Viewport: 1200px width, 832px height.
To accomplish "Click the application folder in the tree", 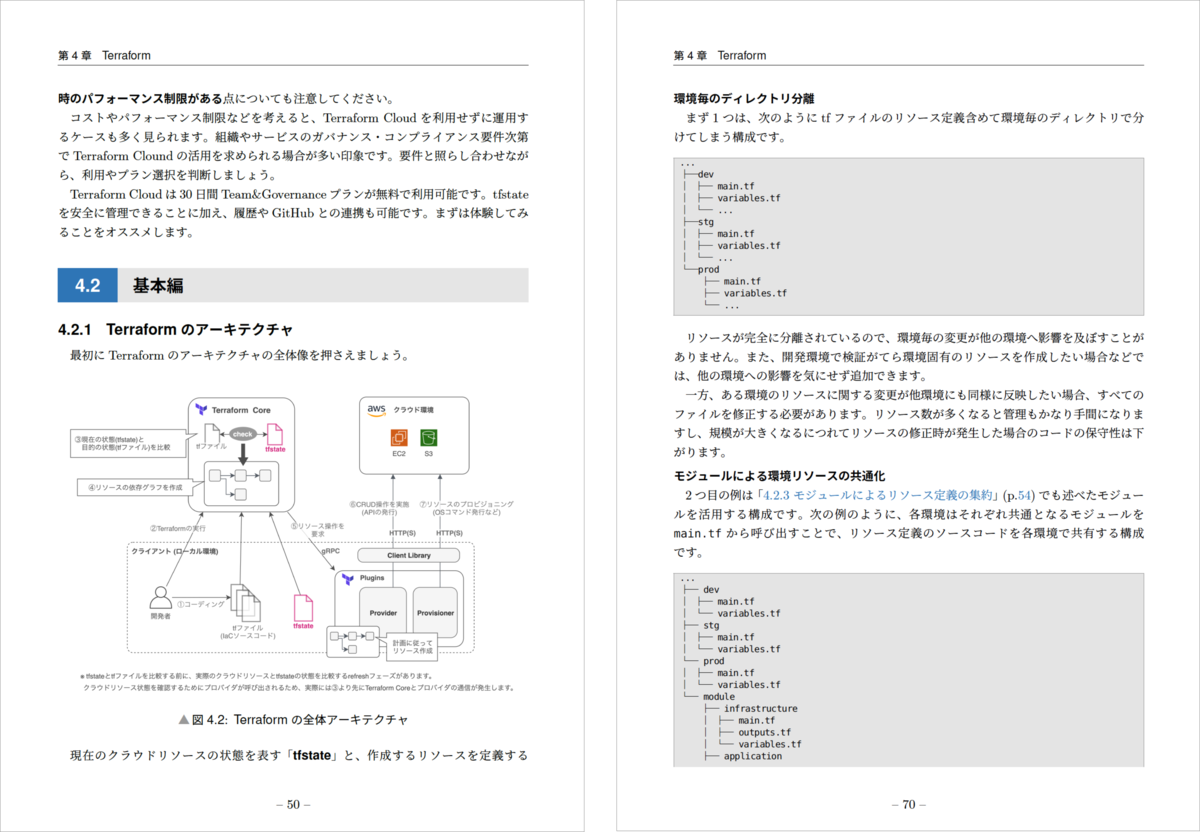I will (753, 756).
